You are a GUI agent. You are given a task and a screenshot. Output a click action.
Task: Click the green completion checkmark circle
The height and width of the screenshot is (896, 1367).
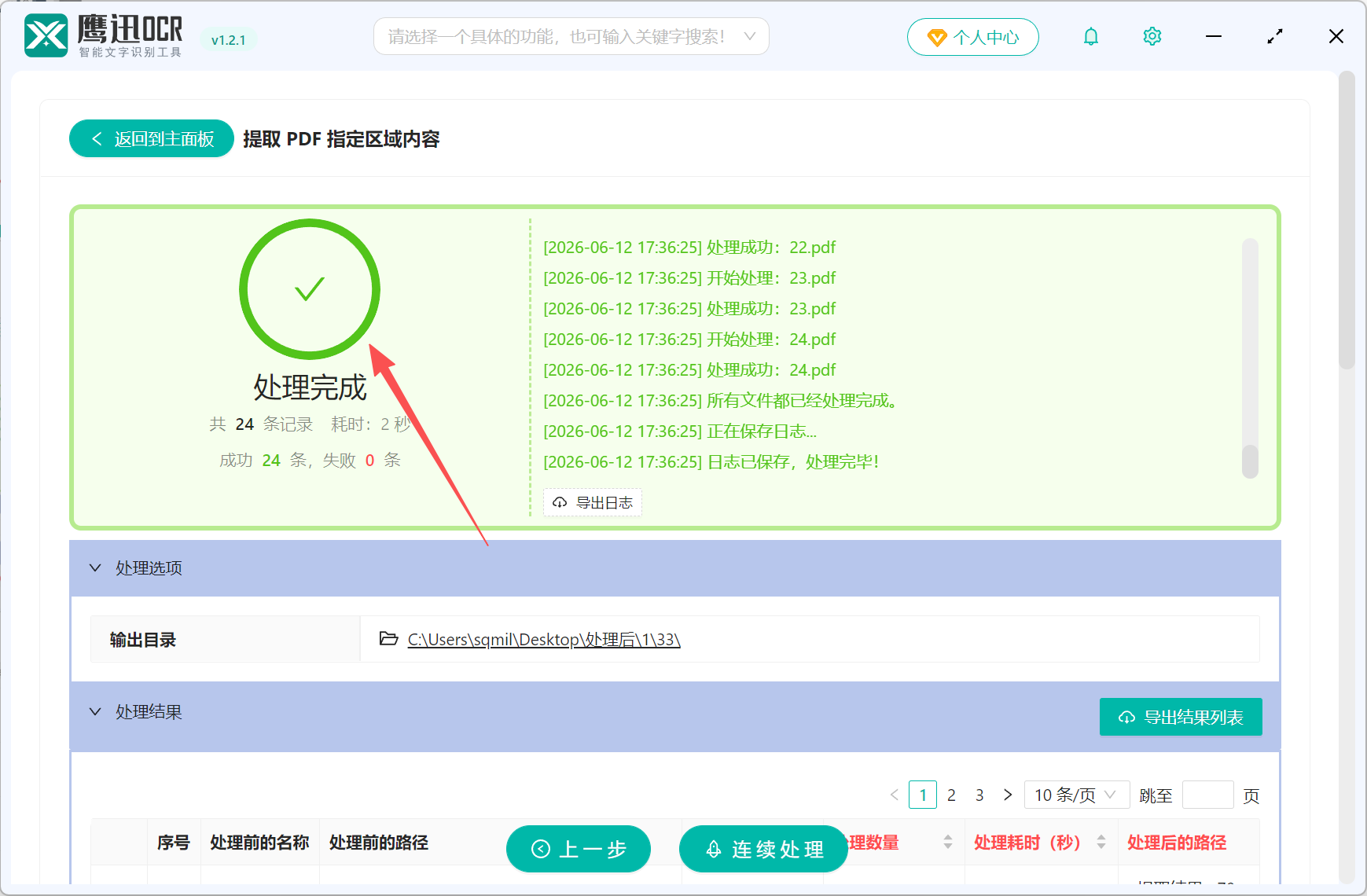(x=310, y=289)
